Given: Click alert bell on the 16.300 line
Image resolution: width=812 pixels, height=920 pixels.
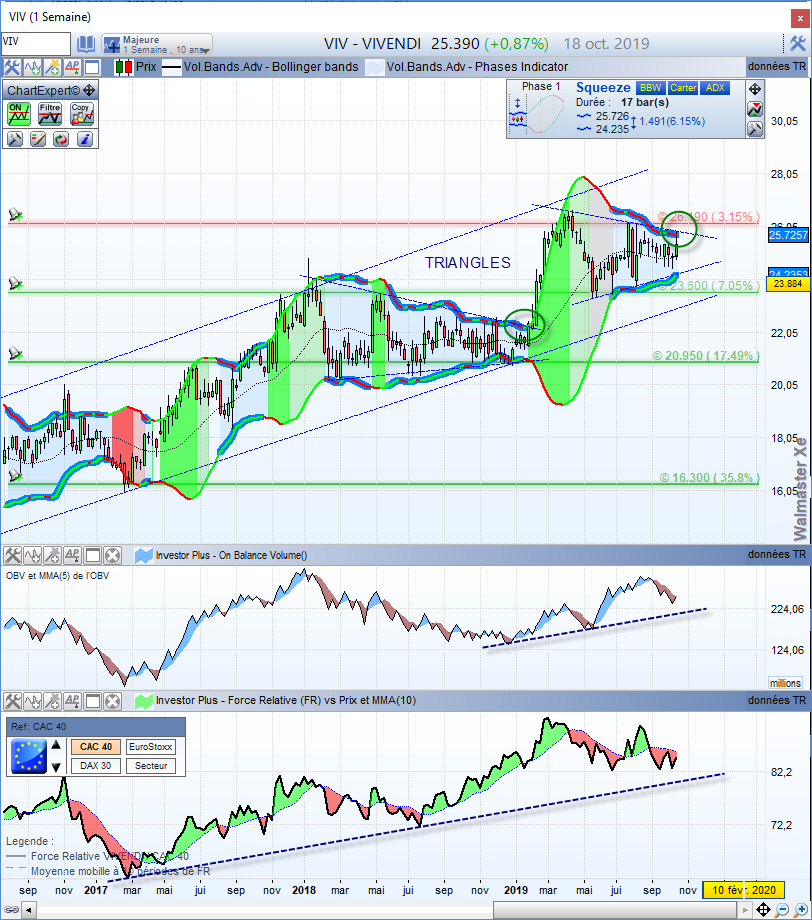Looking at the screenshot, I should tap(15, 476).
